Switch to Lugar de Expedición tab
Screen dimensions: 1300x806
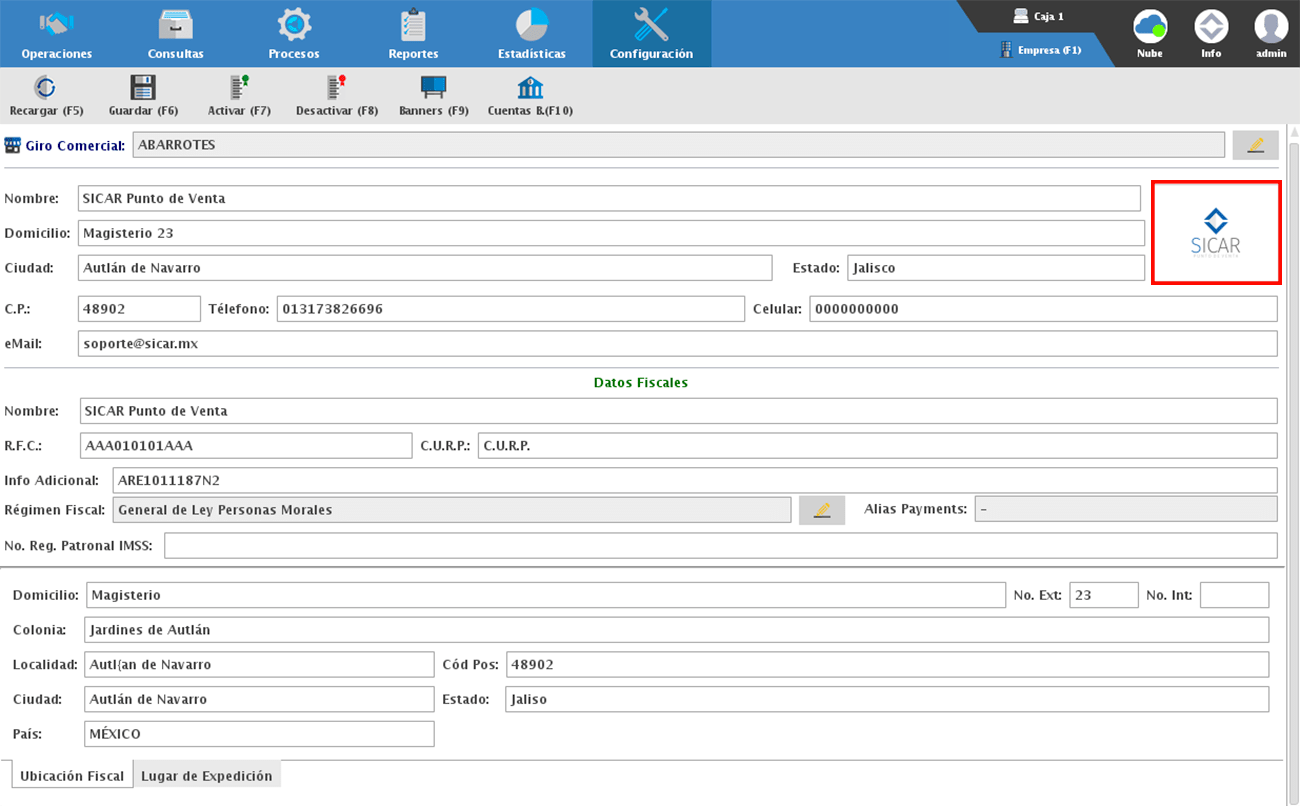coord(207,776)
